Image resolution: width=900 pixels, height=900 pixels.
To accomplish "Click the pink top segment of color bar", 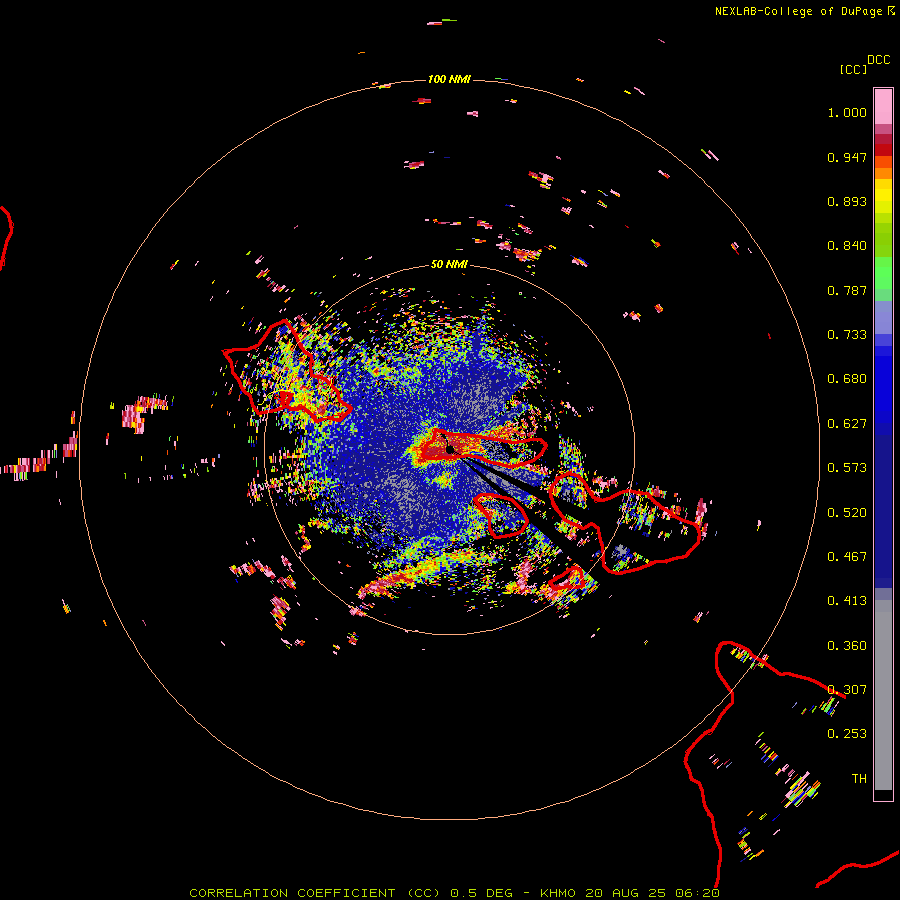I will coord(883,106).
